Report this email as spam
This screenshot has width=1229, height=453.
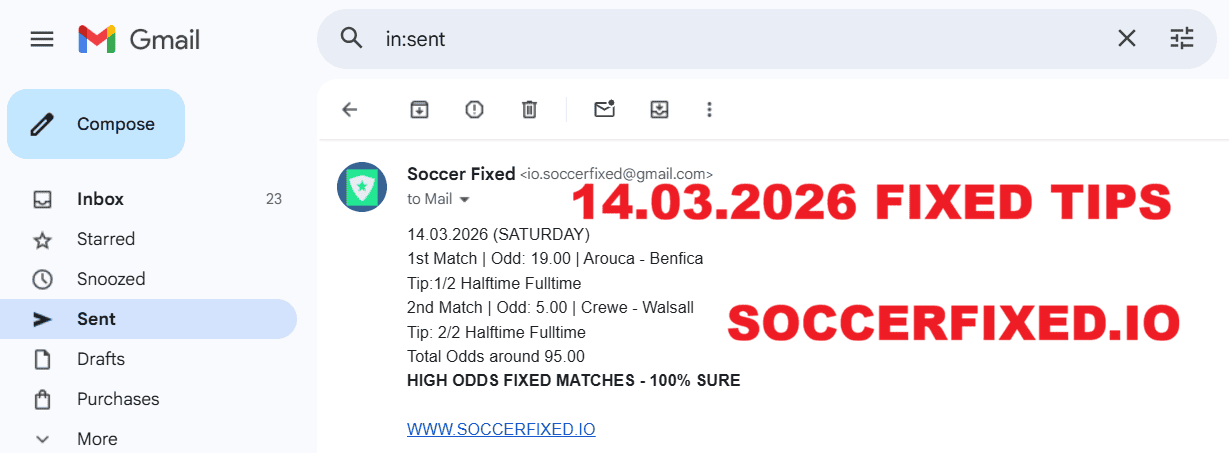(474, 110)
